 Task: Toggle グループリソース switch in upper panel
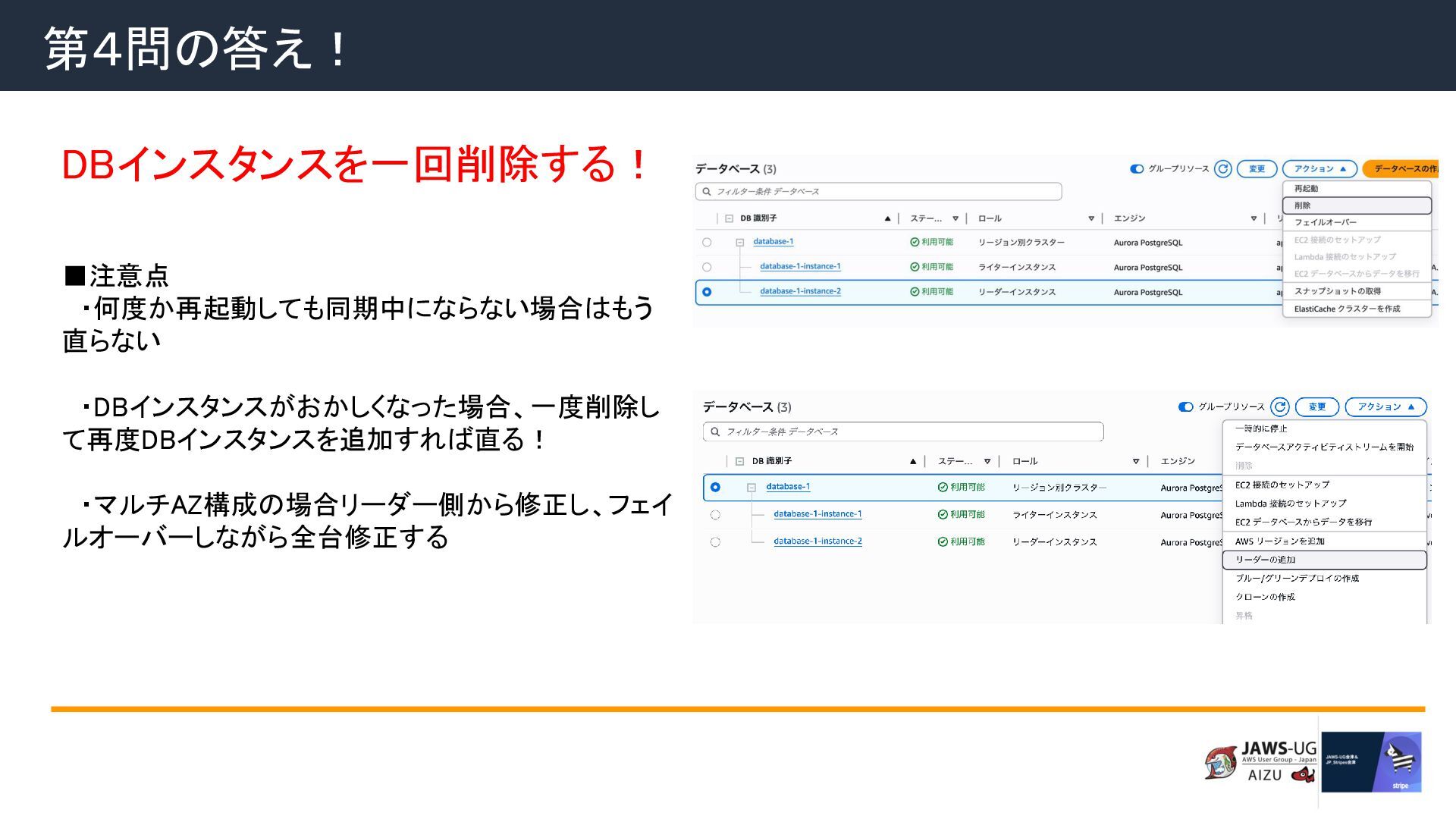[x=1137, y=169]
